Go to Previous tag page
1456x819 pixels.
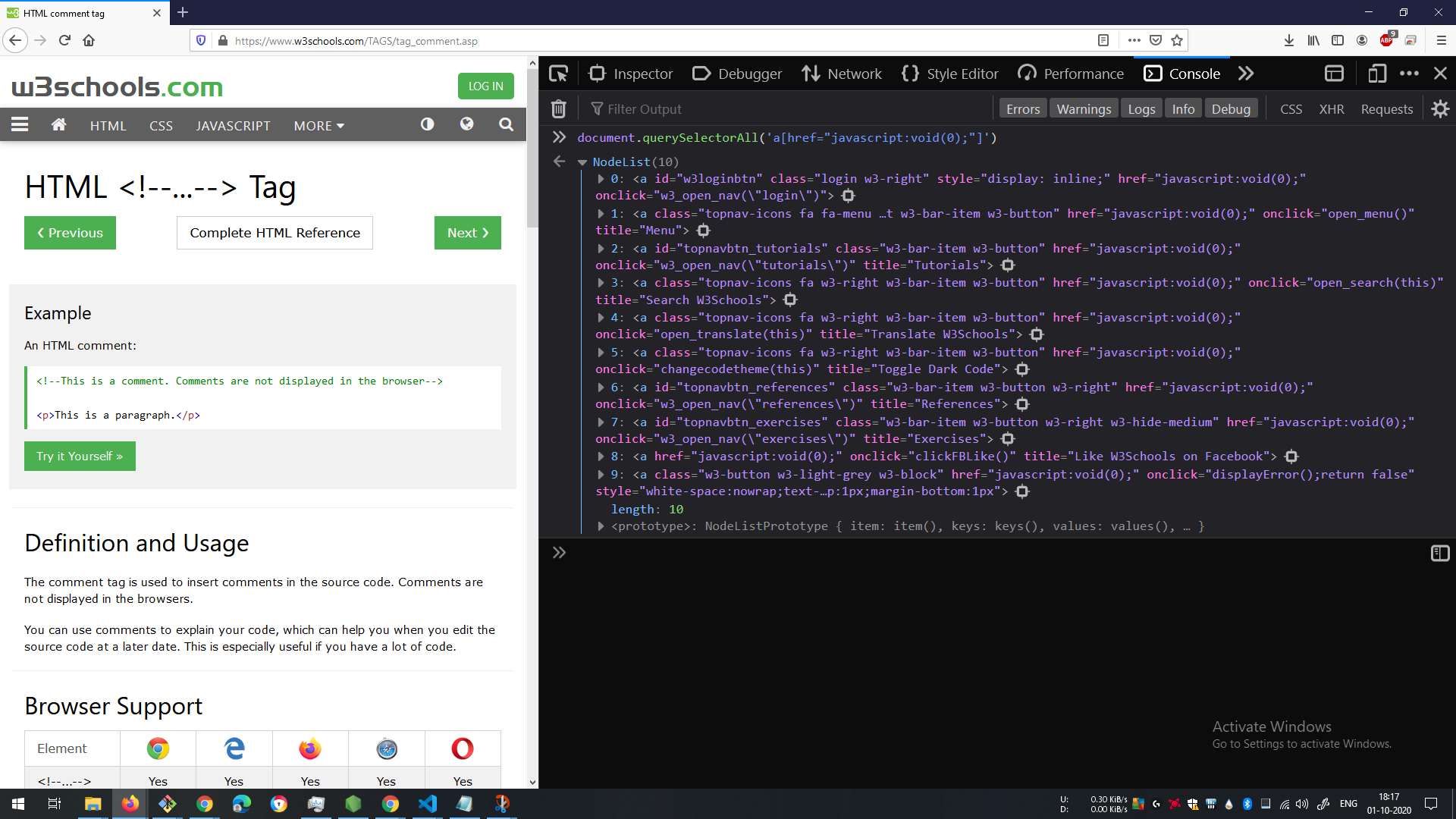70,233
